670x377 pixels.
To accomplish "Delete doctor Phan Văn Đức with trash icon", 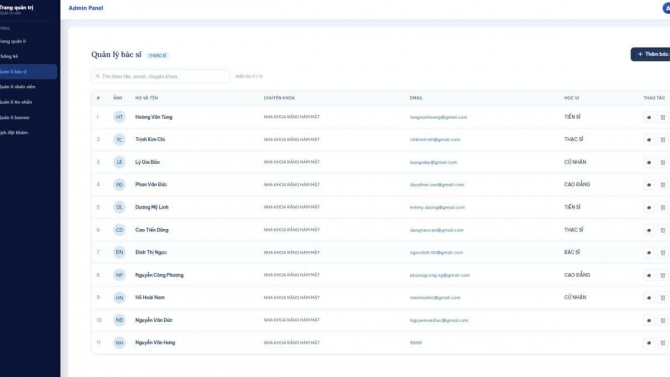I will (663, 185).
